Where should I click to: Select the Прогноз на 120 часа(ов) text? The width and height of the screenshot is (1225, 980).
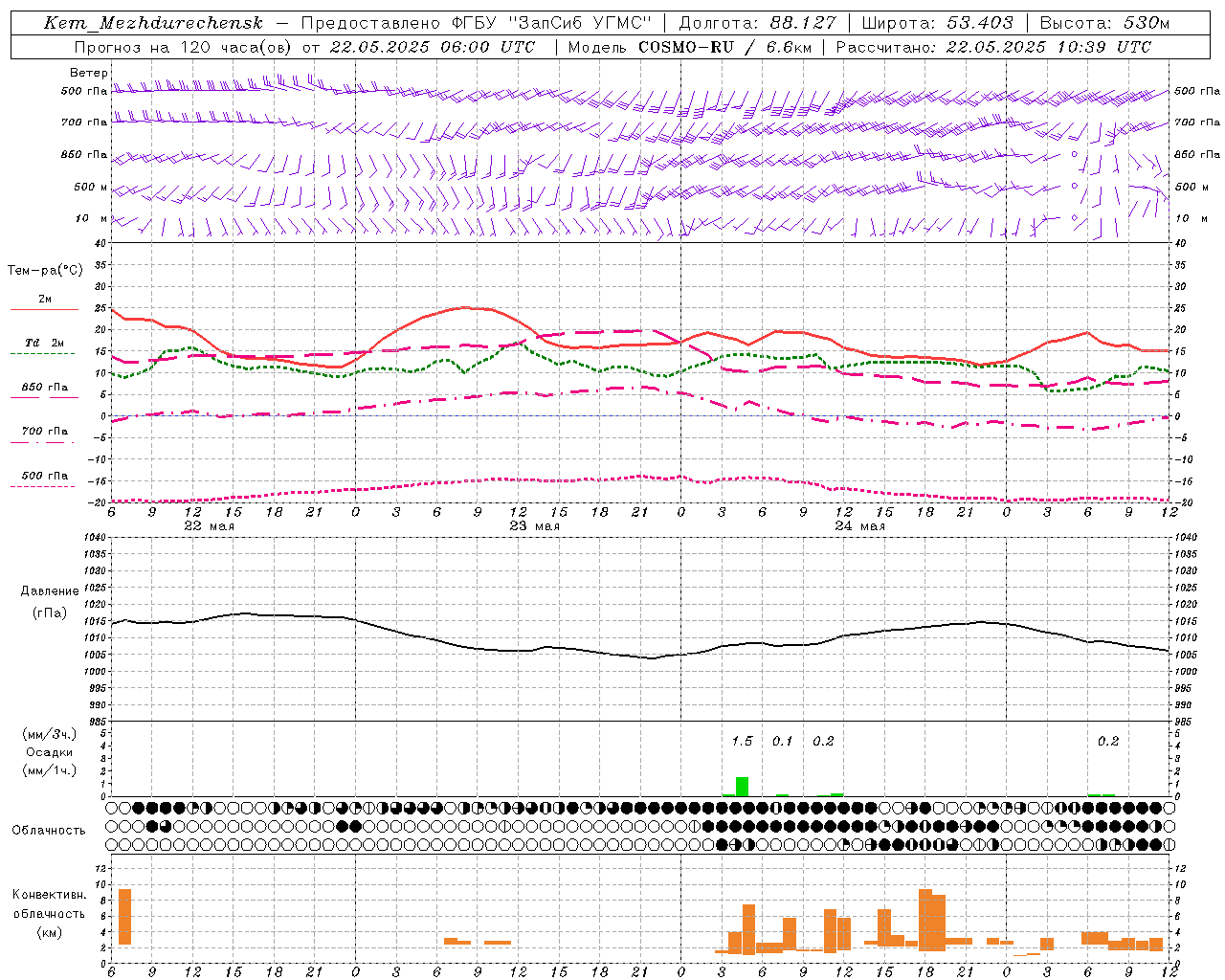click(184, 47)
